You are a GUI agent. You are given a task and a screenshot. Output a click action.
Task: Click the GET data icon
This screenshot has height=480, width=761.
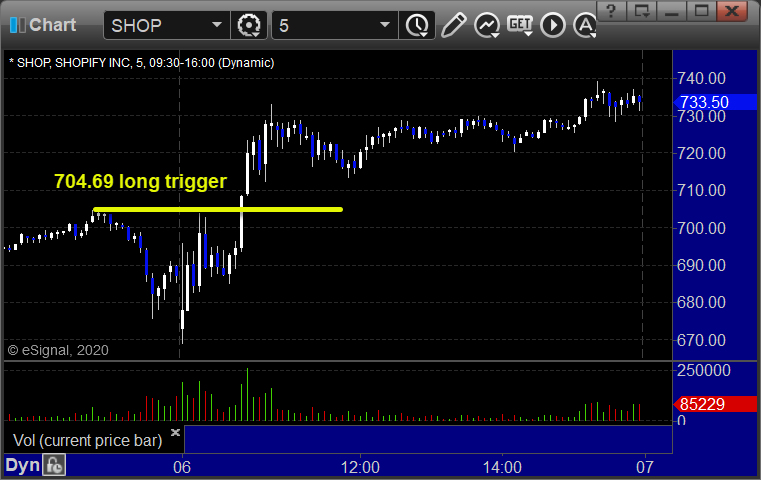click(x=520, y=25)
